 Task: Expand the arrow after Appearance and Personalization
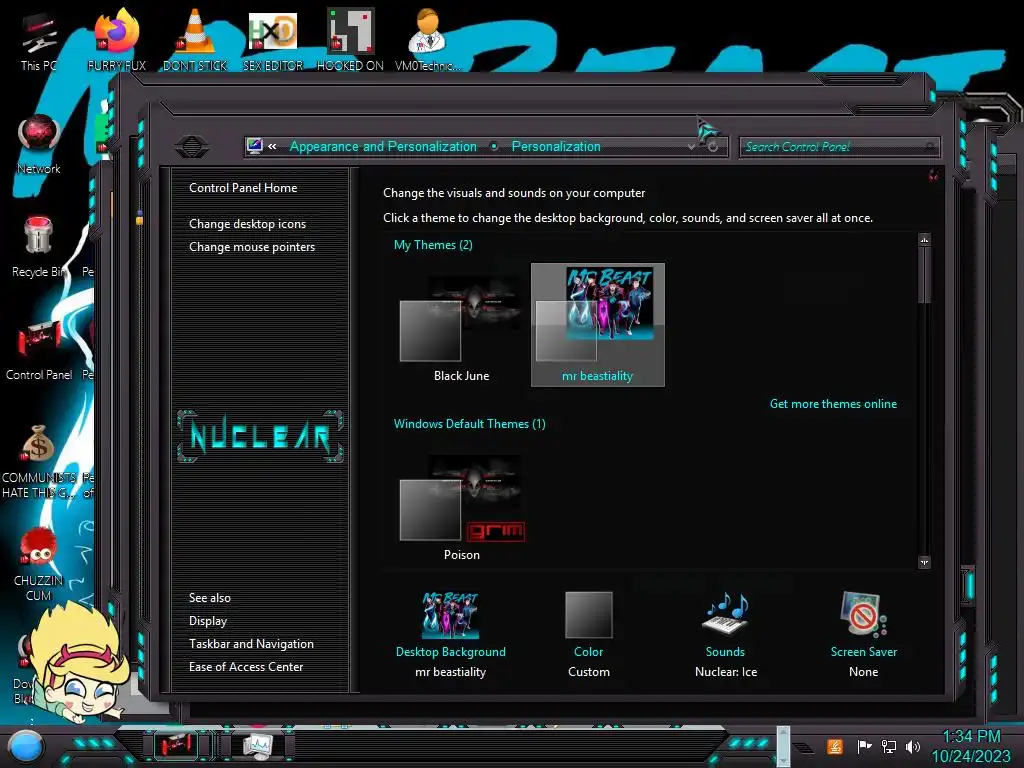pyautogui.click(x=494, y=146)
